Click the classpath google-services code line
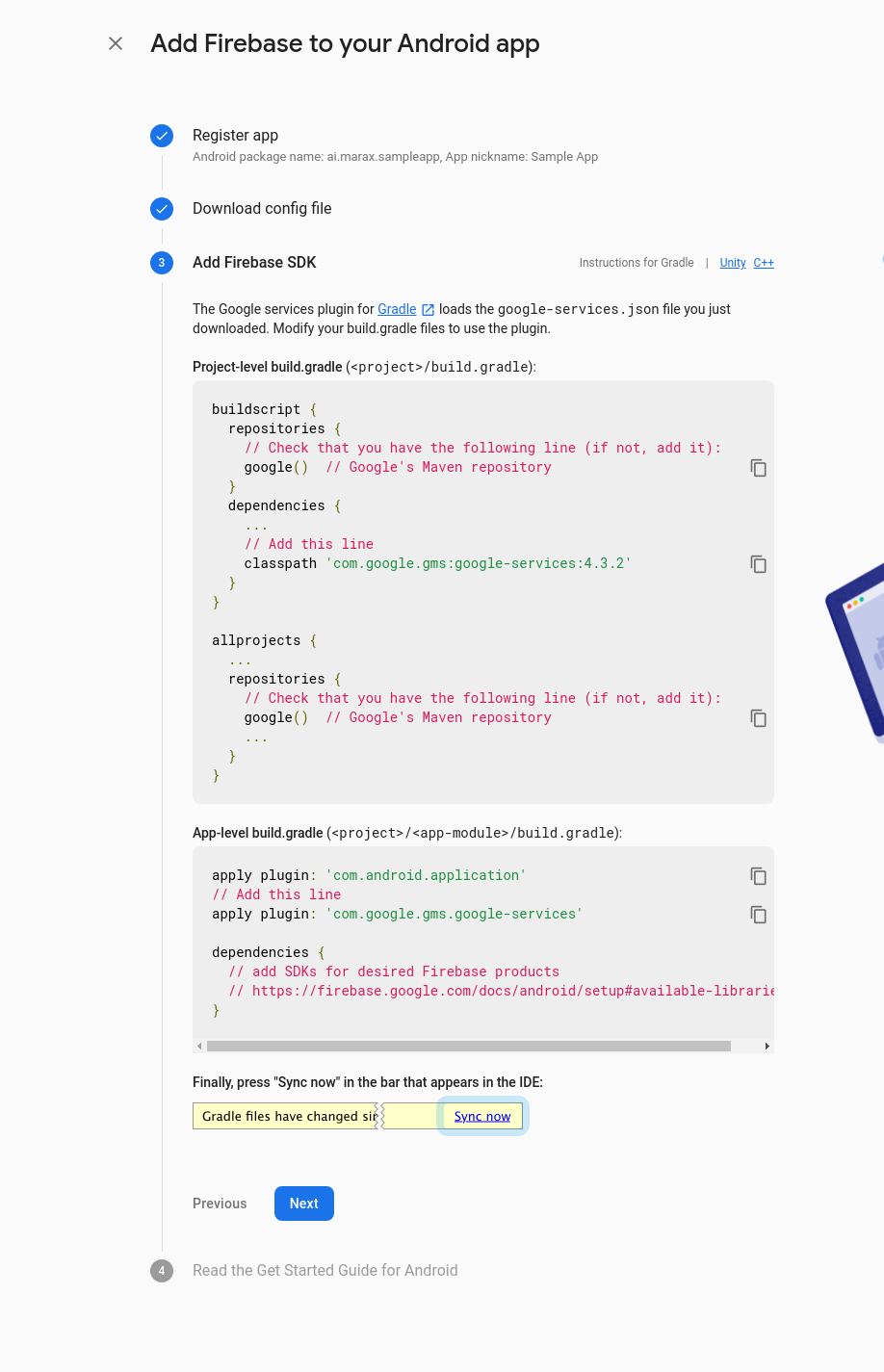This screenshot has height=1372, width=884. click(x=437, y=563)
